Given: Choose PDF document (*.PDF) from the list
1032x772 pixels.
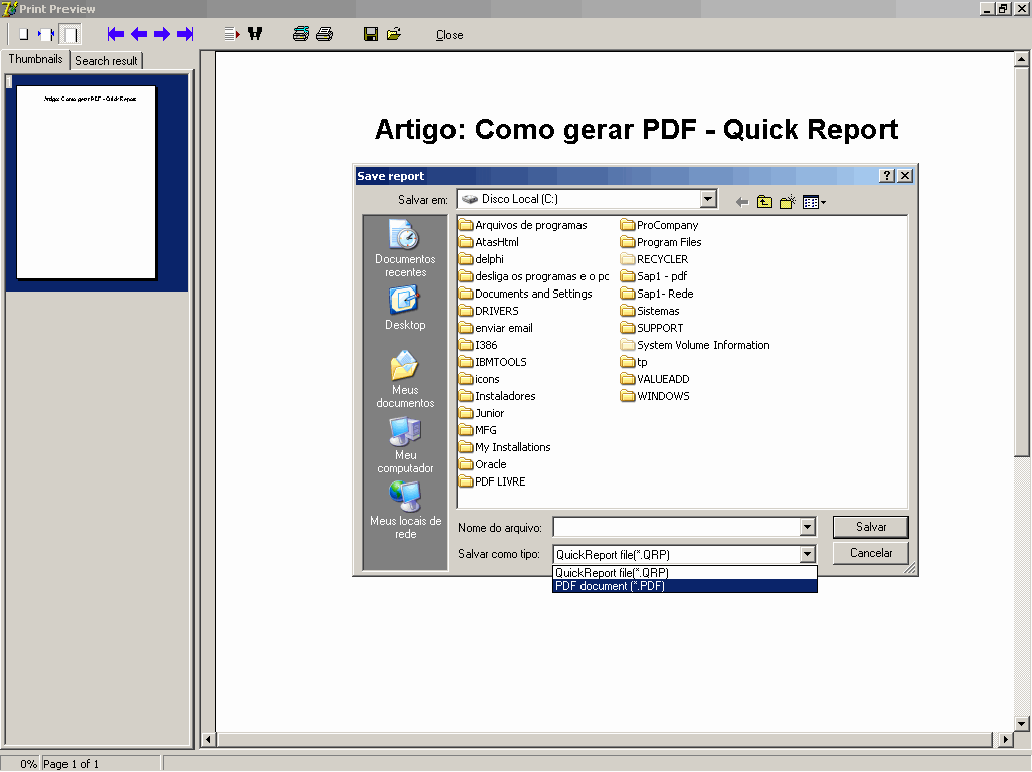Looking at the screenshot, I should point(684,586).
